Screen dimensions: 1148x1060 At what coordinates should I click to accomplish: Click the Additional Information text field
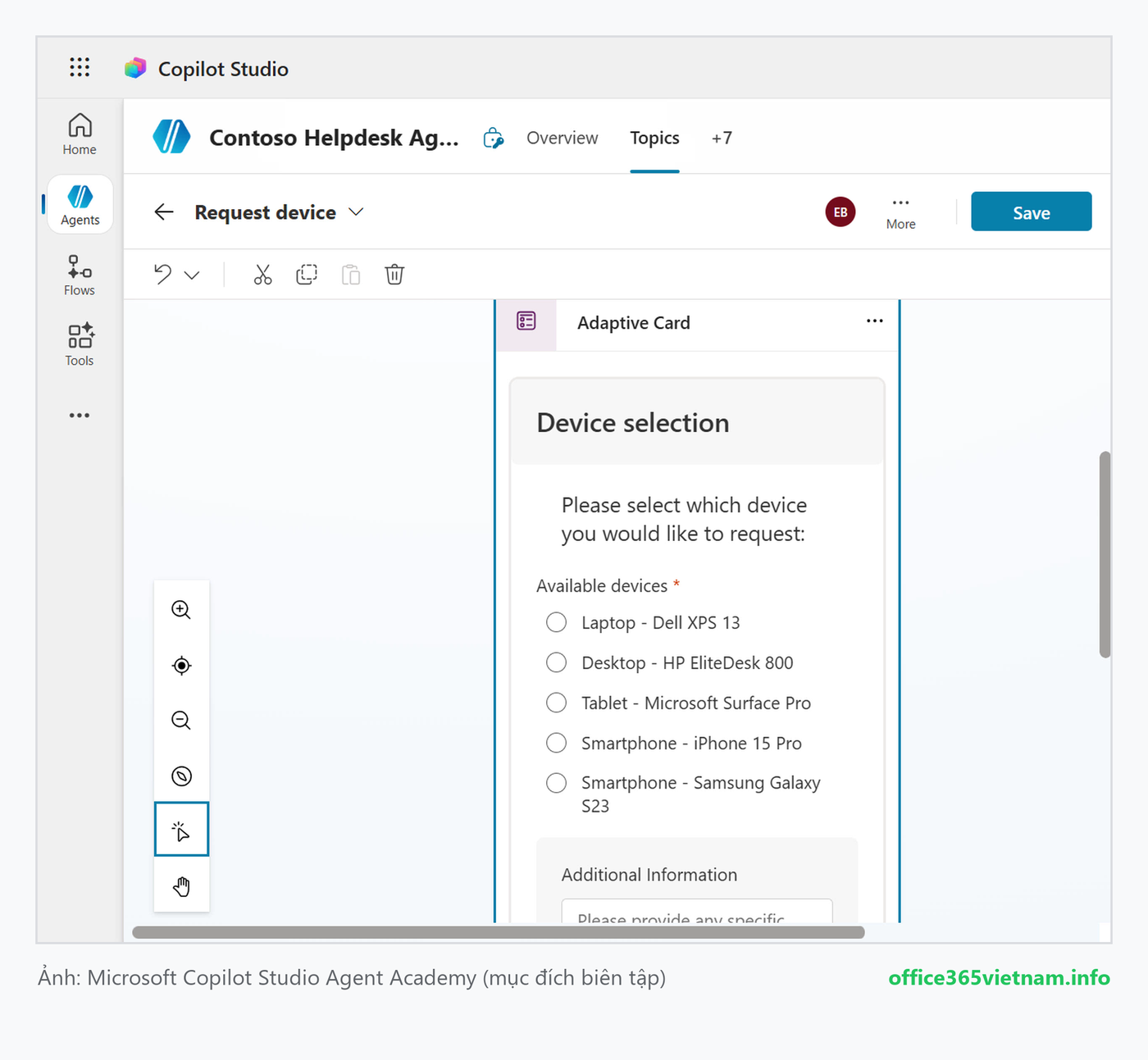(697, 911)
